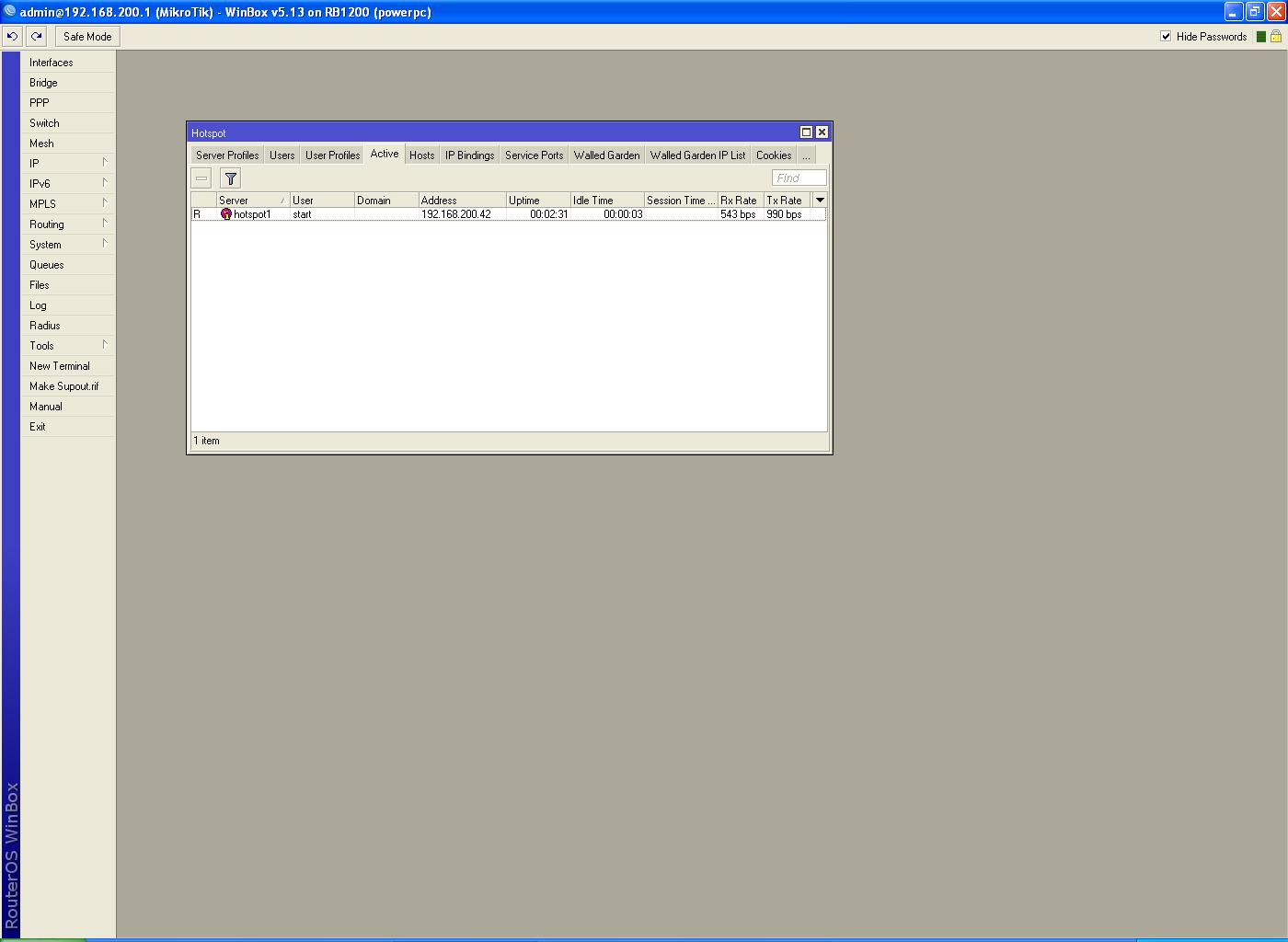Open the Manual
The width and height of the screenshot is (1288, 942).
tap(68, 407)
